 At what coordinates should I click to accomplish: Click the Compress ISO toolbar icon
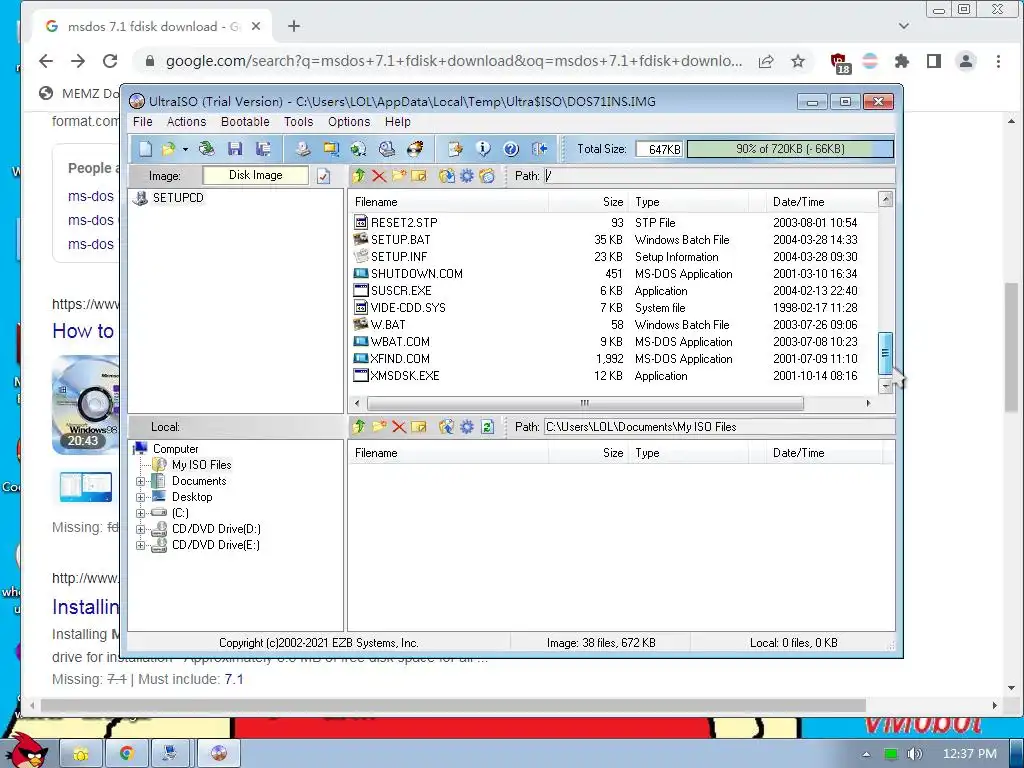pyautogui.click(x=331, y=149)
